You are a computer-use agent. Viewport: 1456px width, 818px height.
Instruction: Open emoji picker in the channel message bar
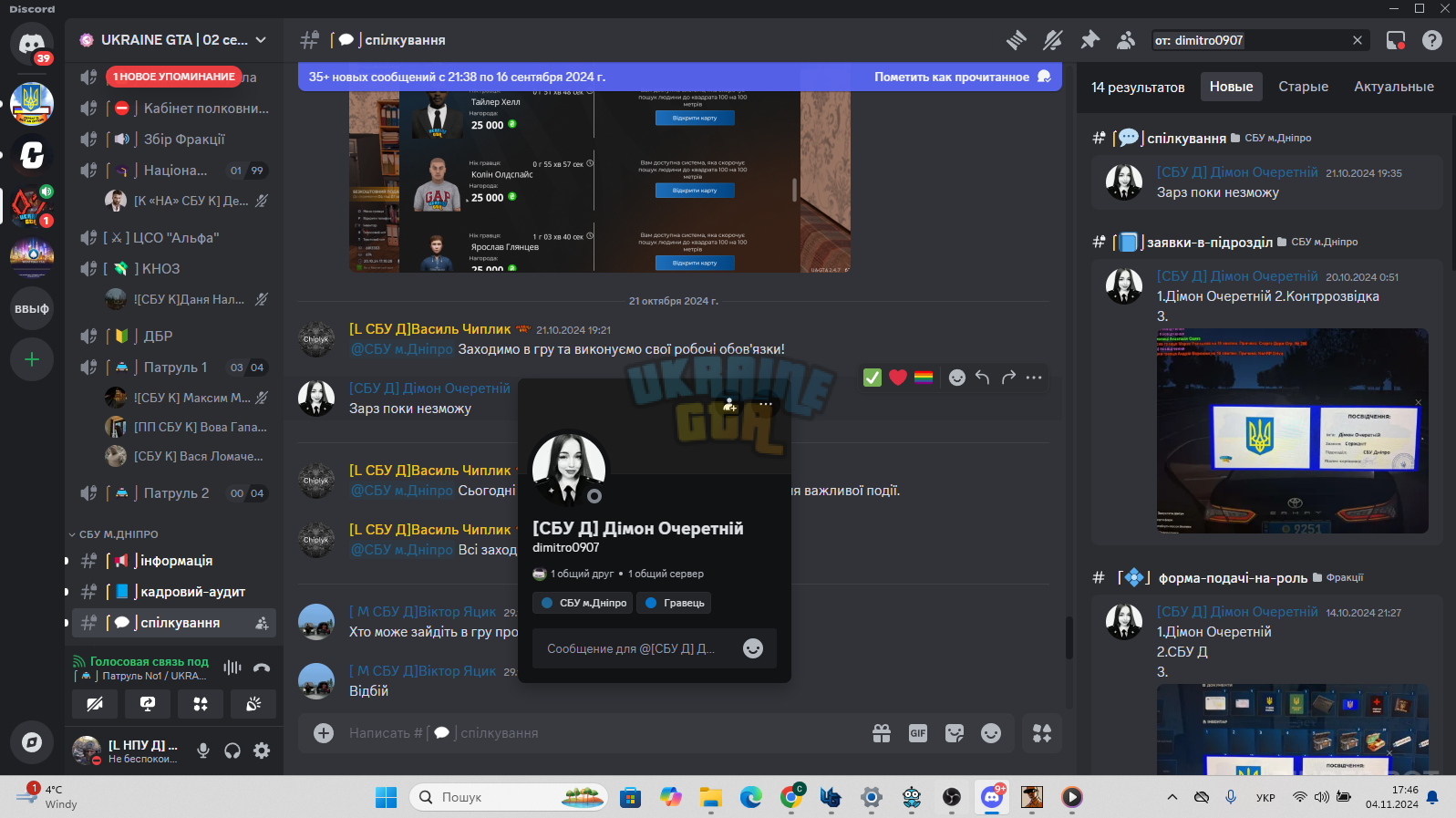(991, 733)
